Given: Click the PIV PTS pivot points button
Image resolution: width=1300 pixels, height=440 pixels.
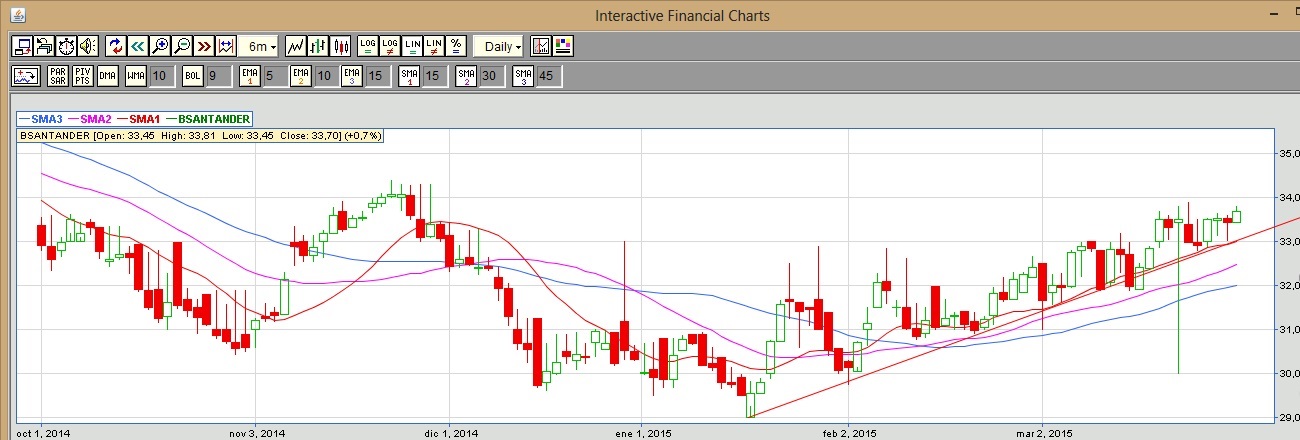Looking at the screenshot, I should point(83,76).
